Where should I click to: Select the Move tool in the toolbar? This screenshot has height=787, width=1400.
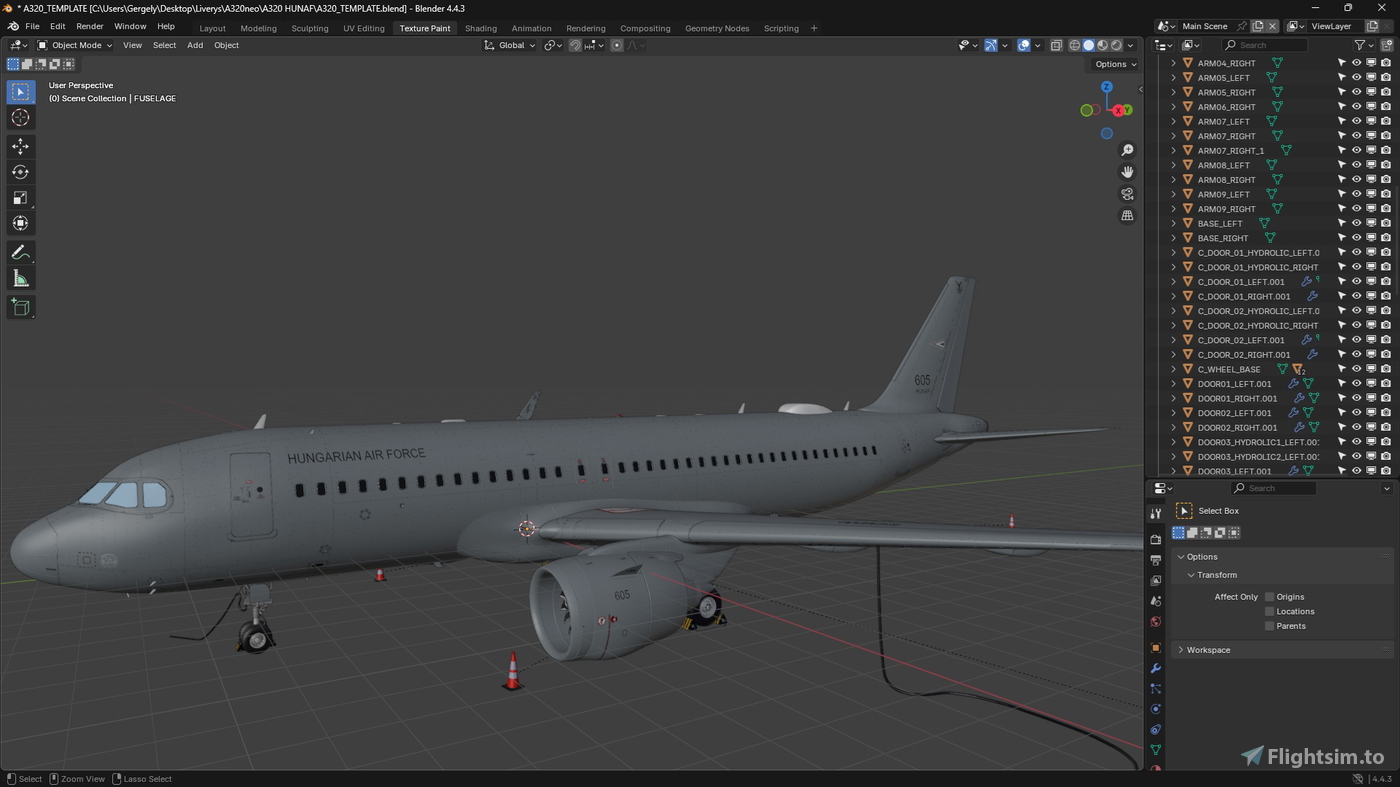(x=20, y=146)
